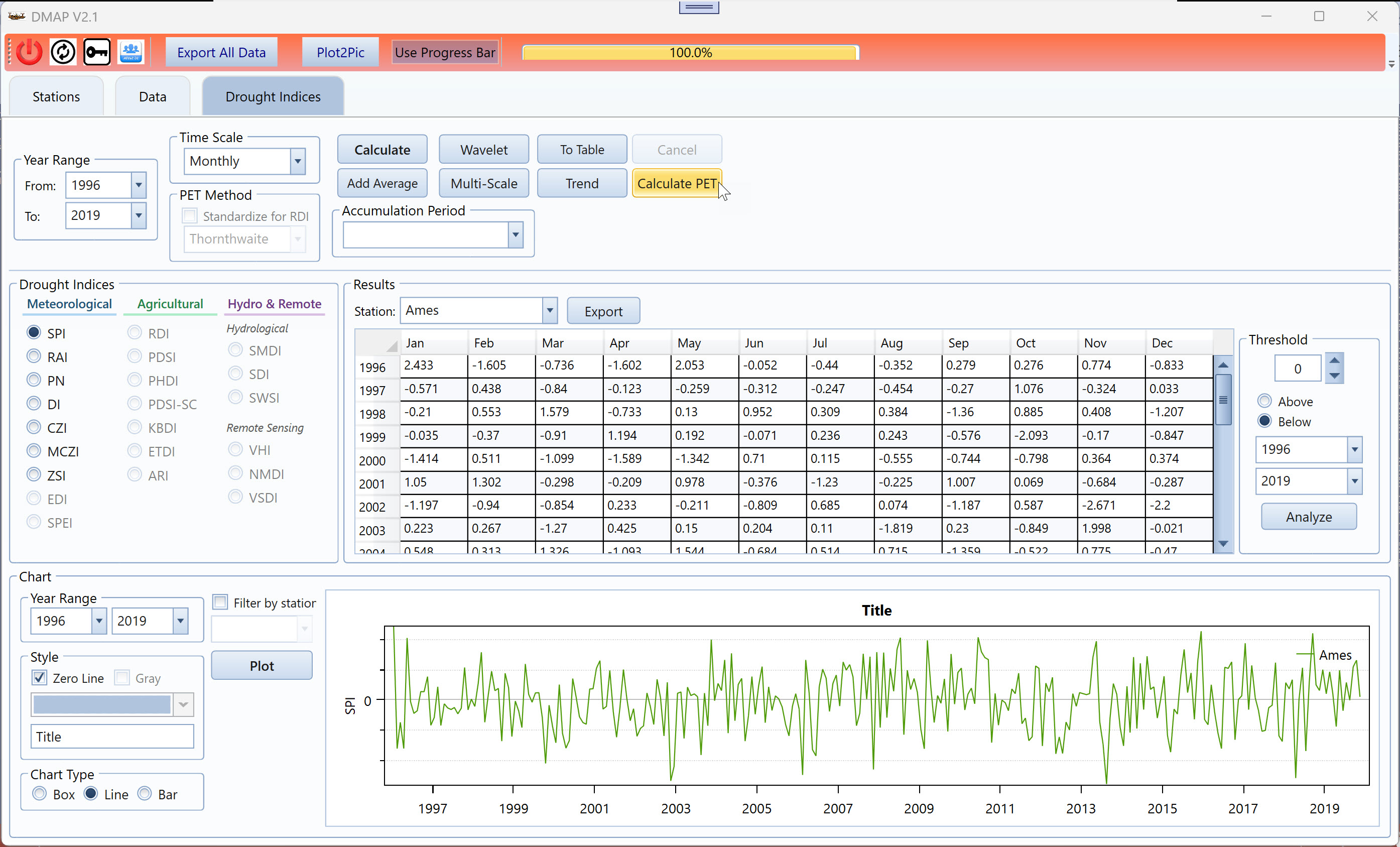1400x847 pixels.
Task: Open the About Us people icon
Action: click(131, 52)
